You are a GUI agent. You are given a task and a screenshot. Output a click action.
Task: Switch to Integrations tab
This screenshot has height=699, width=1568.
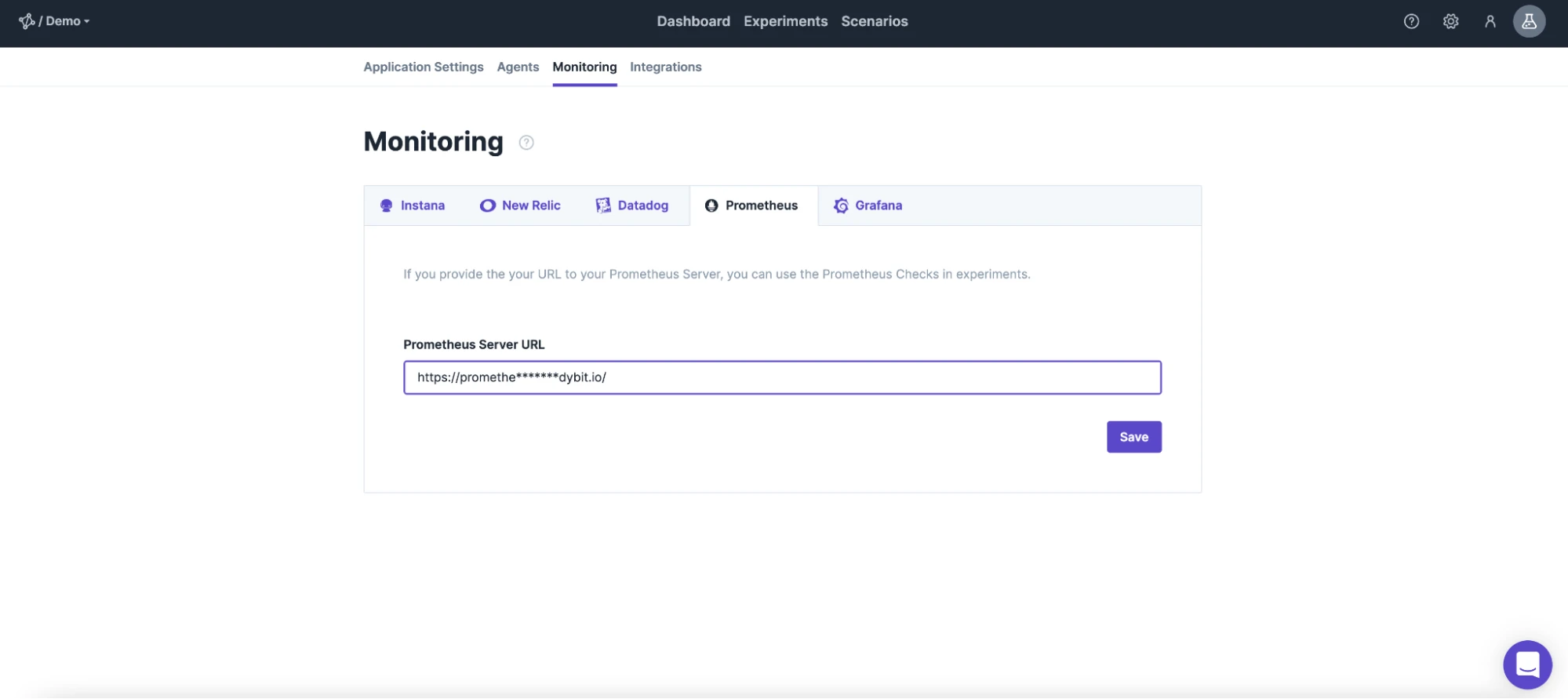(665, 67)
